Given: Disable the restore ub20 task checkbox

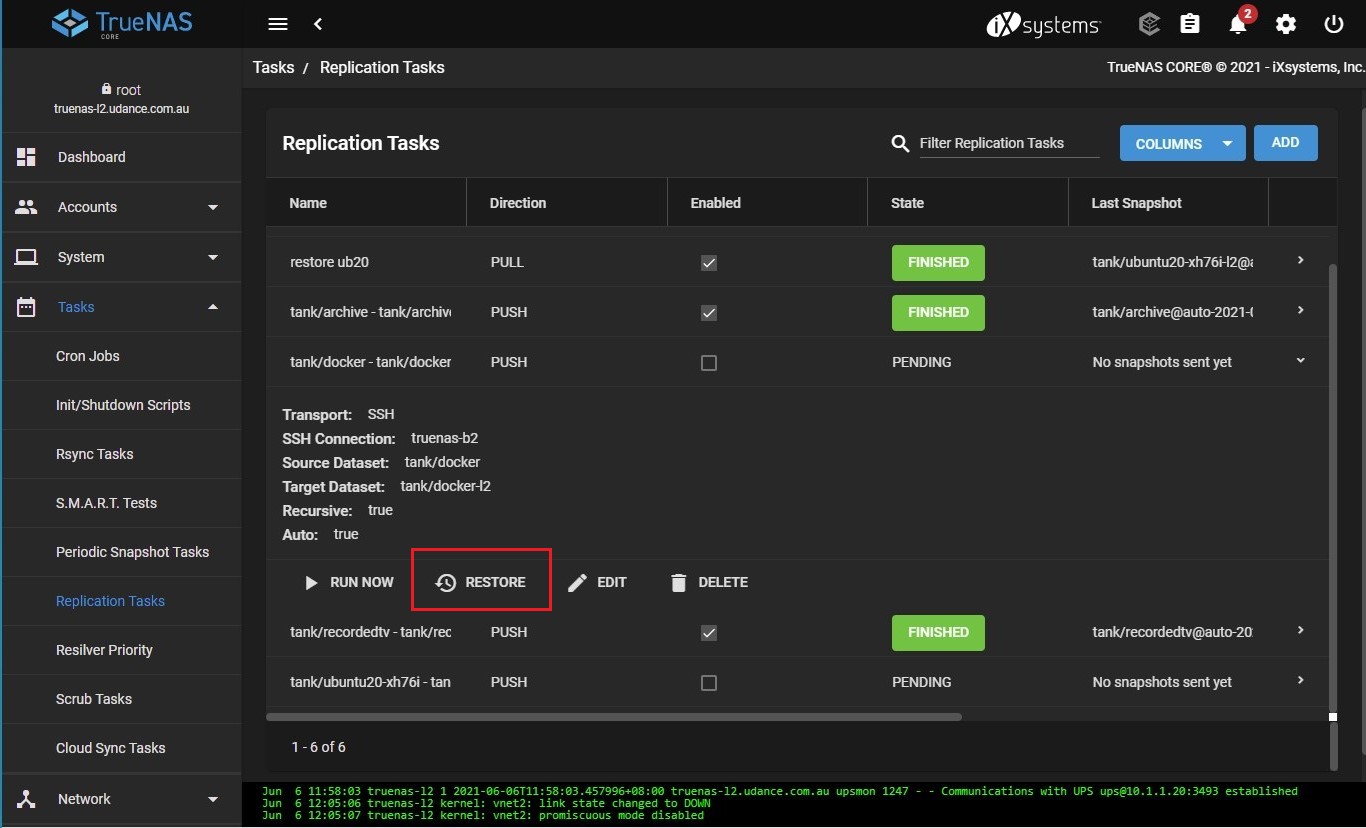Looking at the screenshot, I should coord(709,263).
